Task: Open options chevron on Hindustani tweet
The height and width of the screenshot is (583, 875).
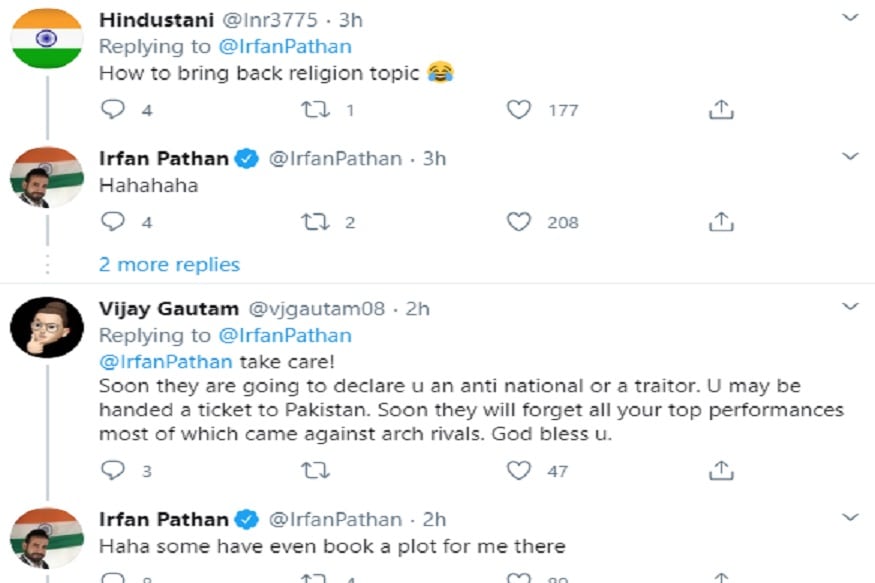Action: (x=850, y=17)
